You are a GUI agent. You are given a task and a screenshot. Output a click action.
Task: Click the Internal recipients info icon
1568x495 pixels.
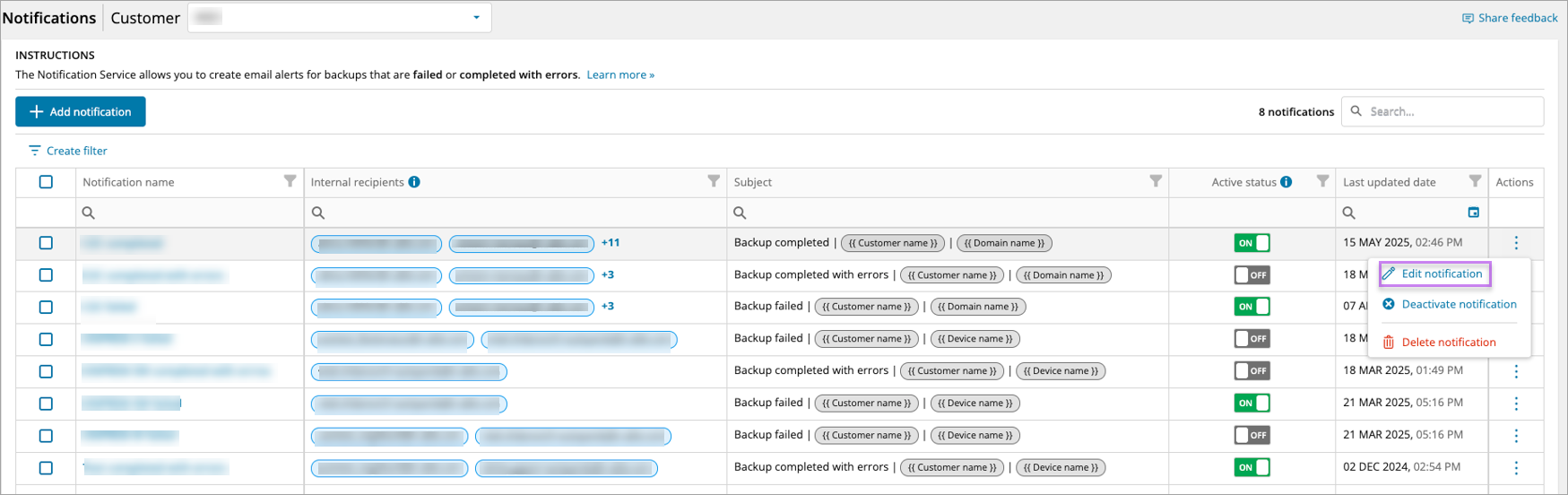coord(414,182)
